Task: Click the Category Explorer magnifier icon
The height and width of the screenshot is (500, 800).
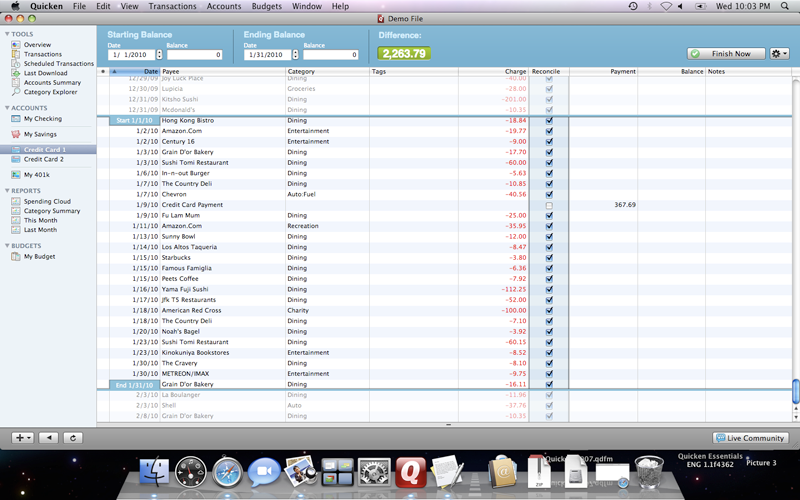Action: [x=16, y=92]
